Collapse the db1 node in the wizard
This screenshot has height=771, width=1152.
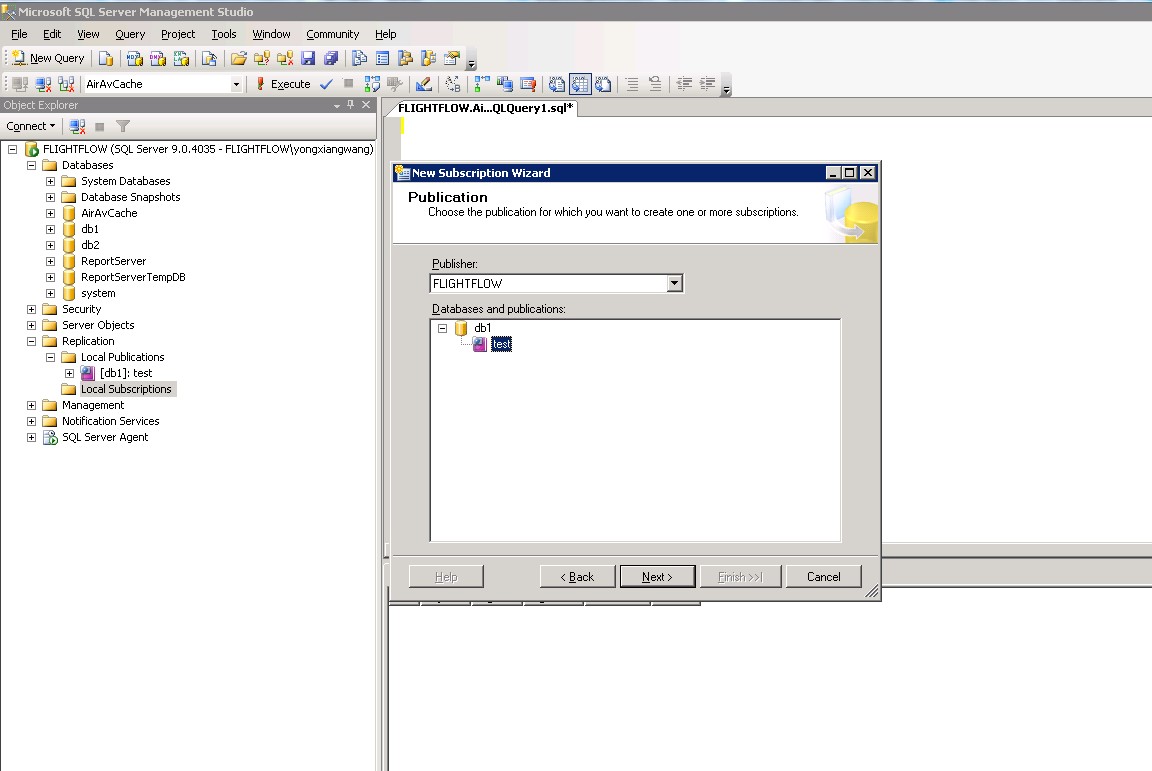pyautogui.click(x=442, y=328)
